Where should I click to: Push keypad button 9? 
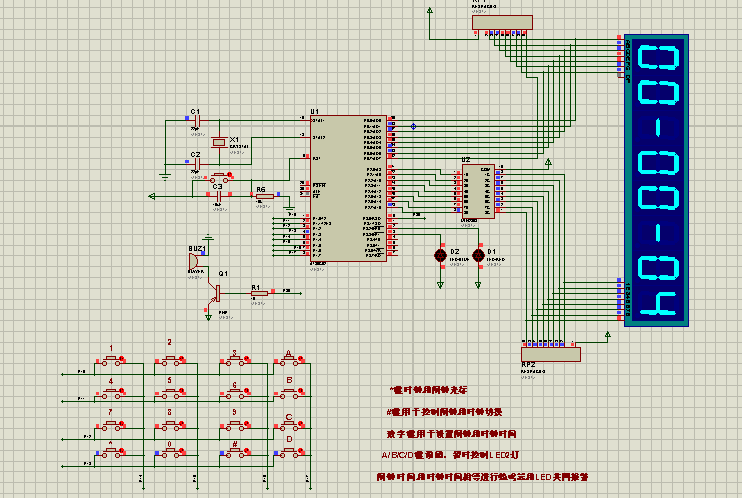pos(235,425)
